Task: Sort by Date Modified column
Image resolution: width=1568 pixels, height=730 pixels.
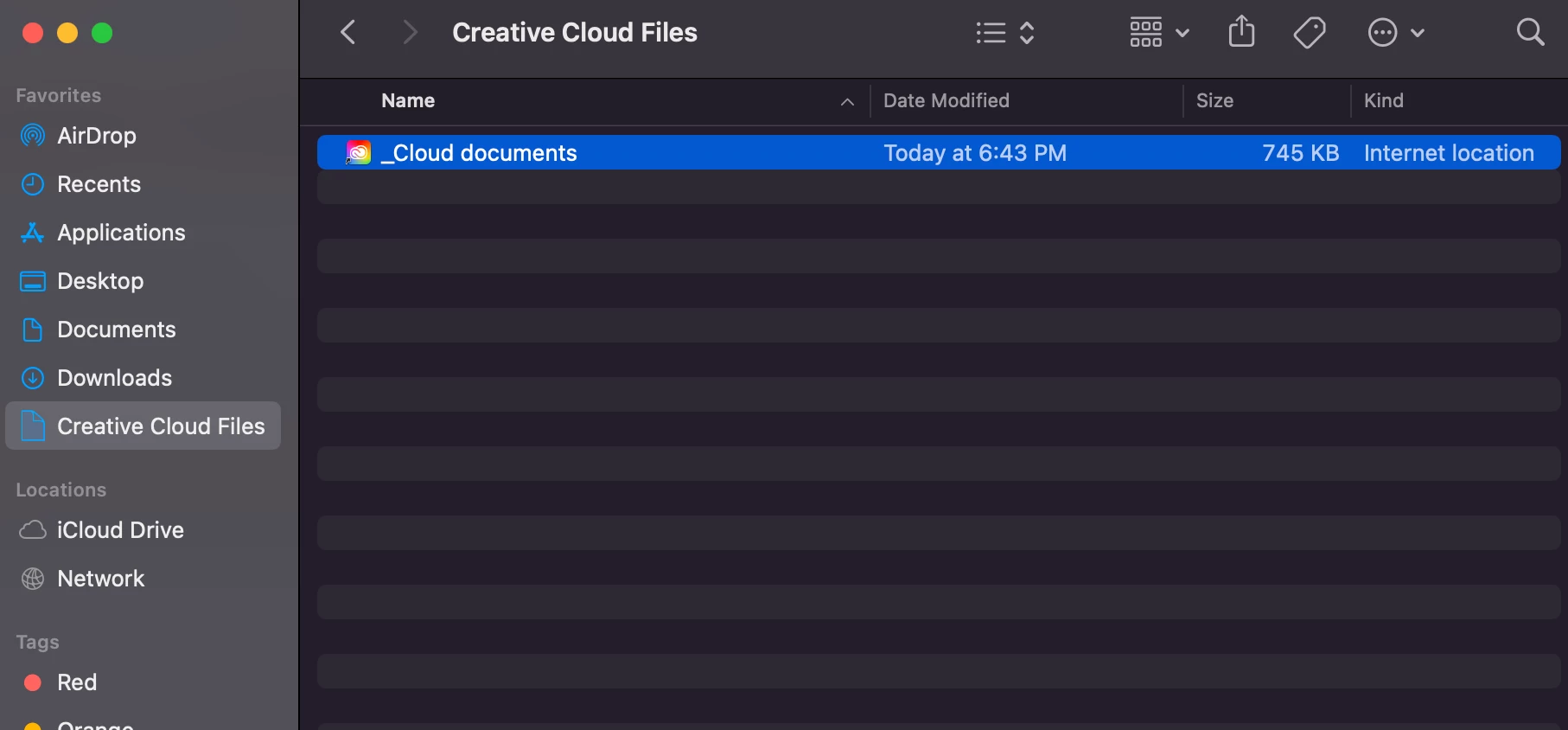Action: 947,100
